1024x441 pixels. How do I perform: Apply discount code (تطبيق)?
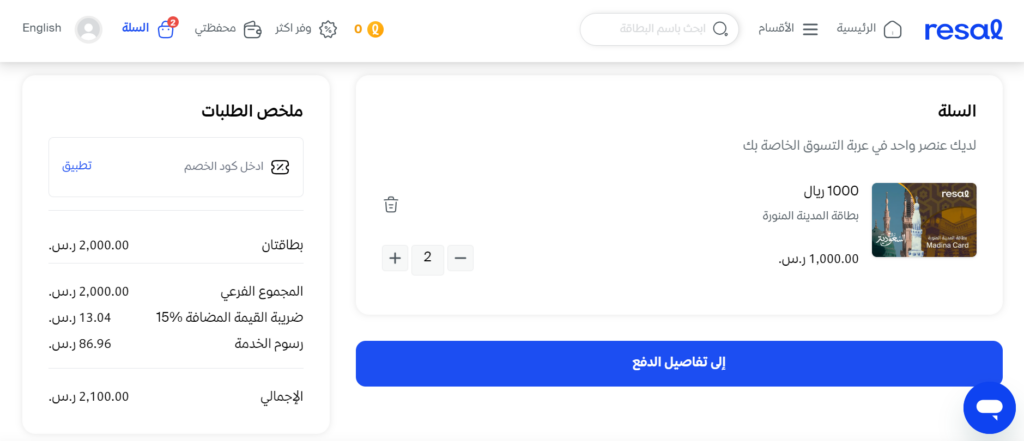tap(77, 166)
